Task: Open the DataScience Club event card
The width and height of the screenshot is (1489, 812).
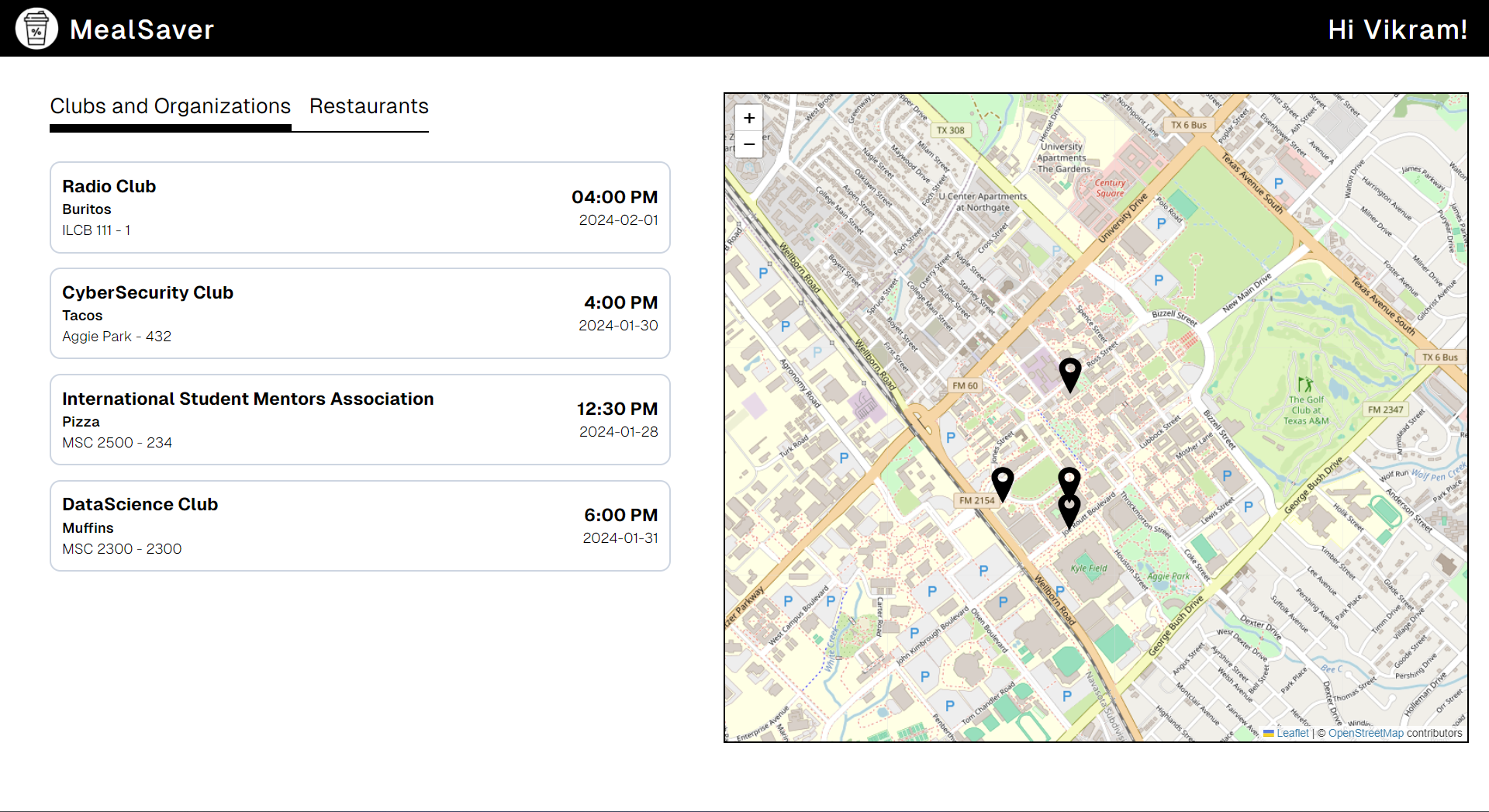Action: tap(360, 526)
